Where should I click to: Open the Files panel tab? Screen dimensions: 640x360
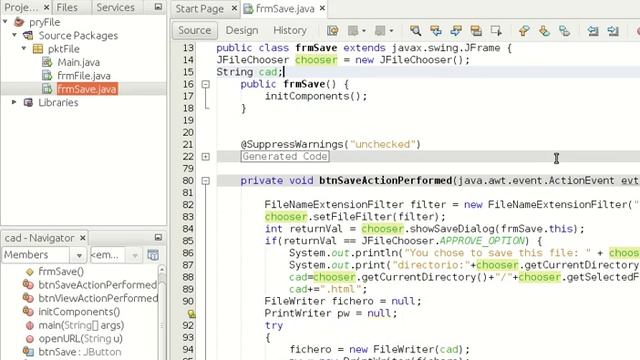[x=67, y=7]
